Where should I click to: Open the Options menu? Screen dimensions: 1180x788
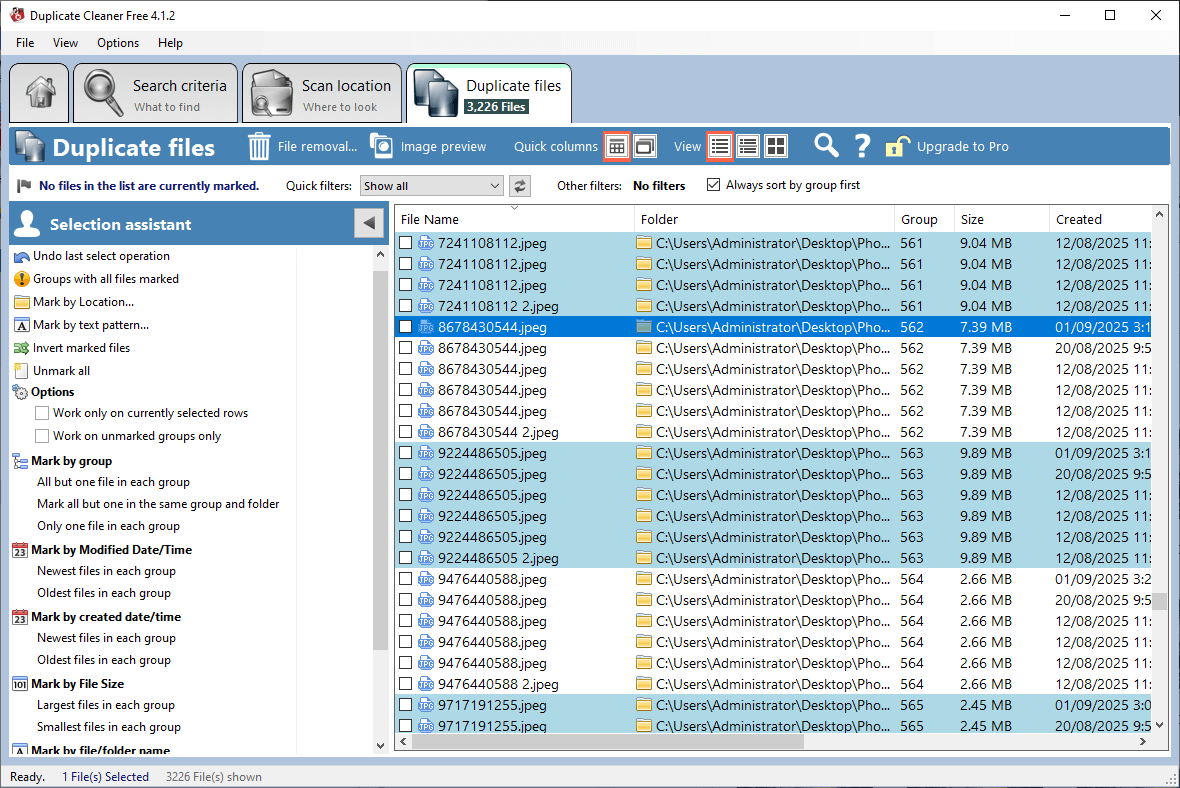(x=117, y=43)
